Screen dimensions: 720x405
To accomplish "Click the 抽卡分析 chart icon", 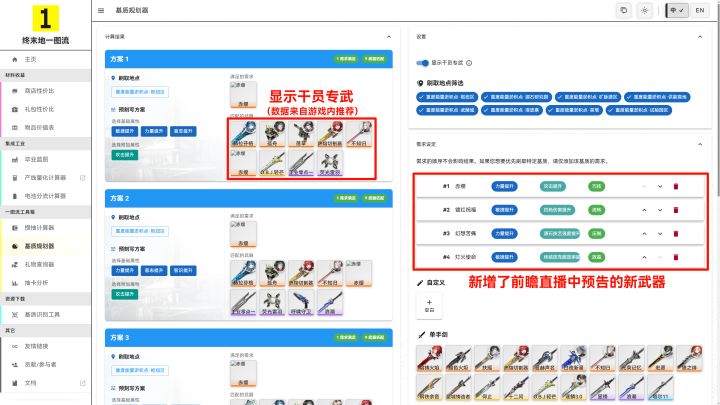I will coord(15,283).
